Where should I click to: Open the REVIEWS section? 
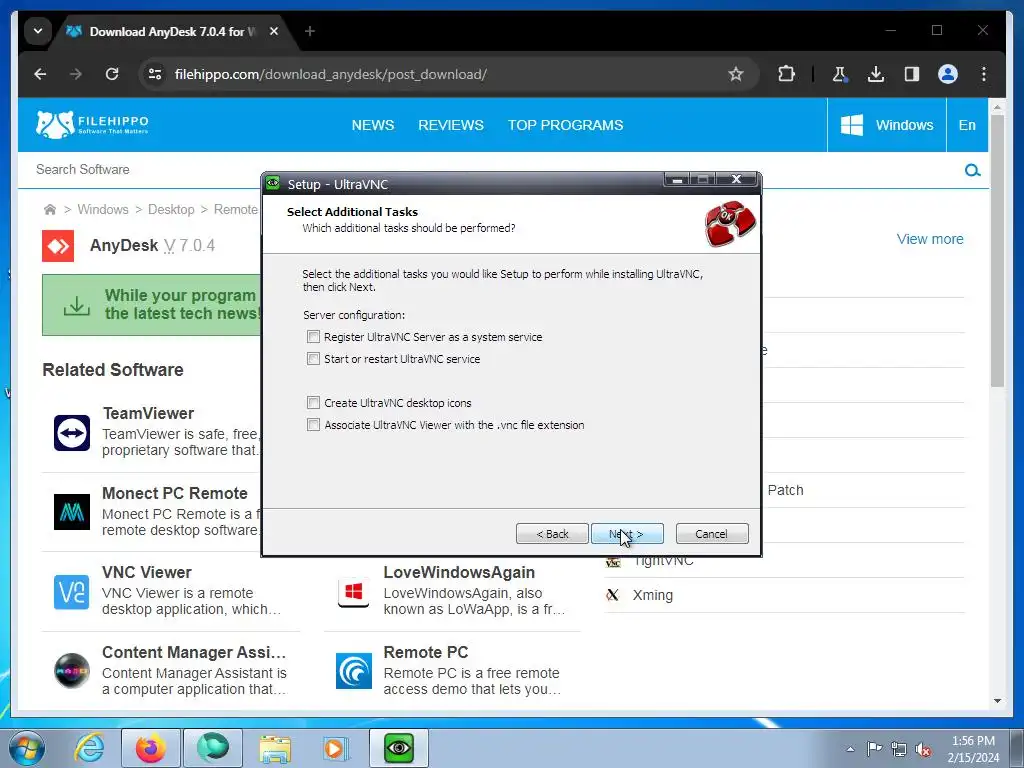click(x=451, y=125)
